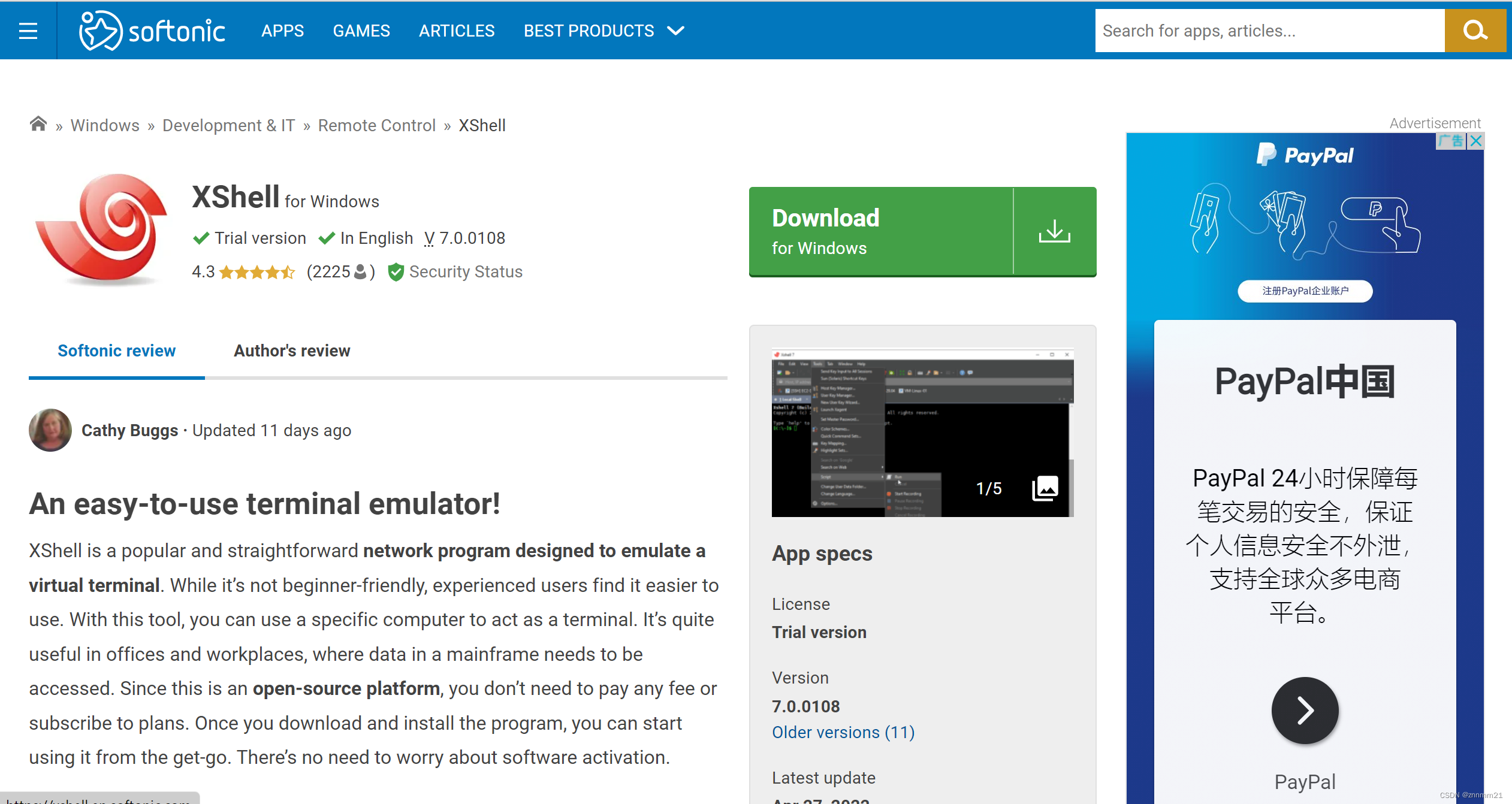Switch to the Author's review tab
The width and height of the screenshot is (1512, 804).
coord(292,350)
